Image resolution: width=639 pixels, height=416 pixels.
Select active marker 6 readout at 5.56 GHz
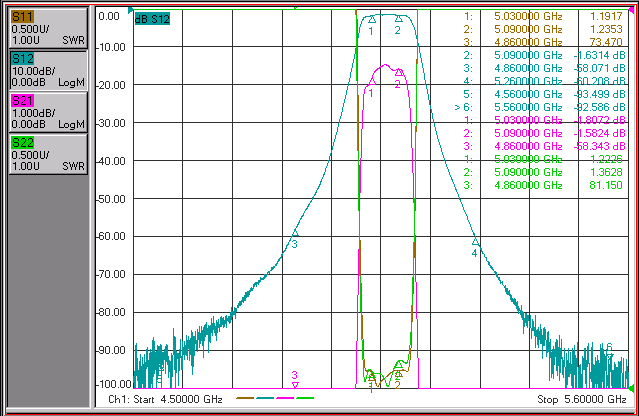pos(540,107)
